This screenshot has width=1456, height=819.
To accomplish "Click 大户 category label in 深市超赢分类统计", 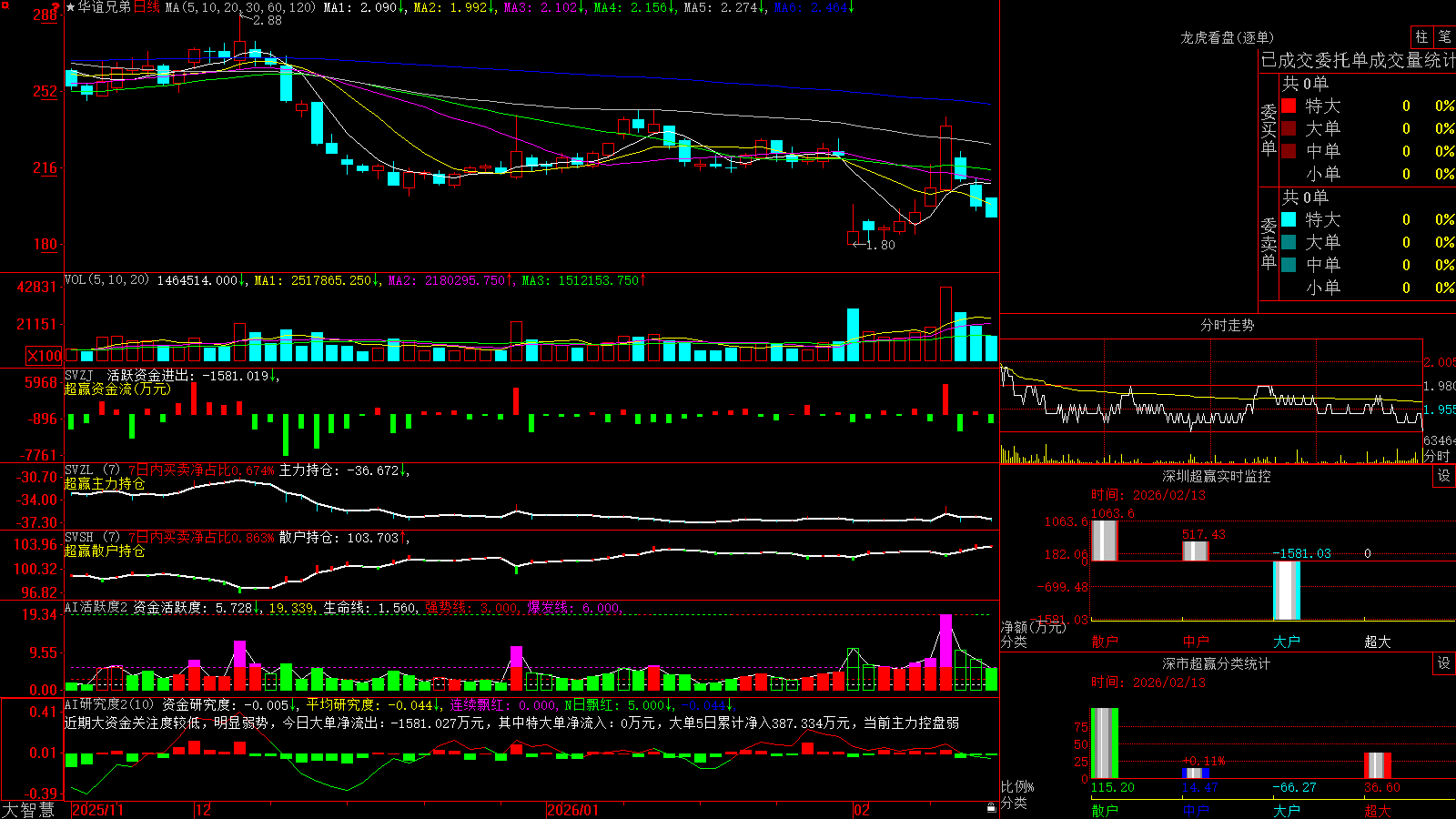I will 1287,811.
